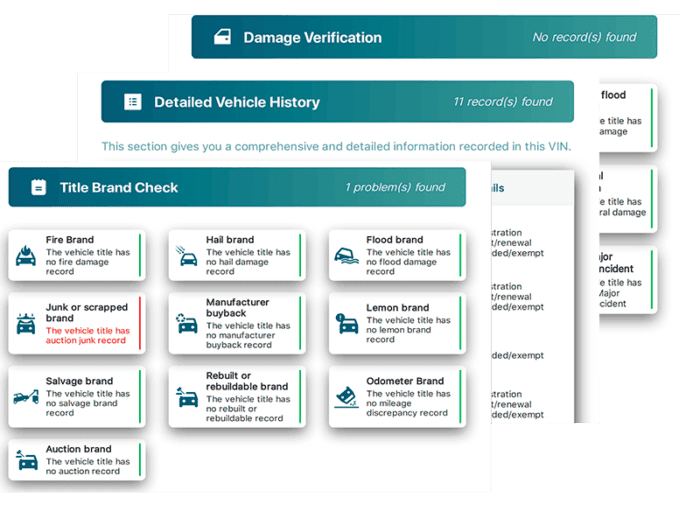Expand the Detailed Vehicle History header
The height and width of the screenshot is (525, 700).
338,102
